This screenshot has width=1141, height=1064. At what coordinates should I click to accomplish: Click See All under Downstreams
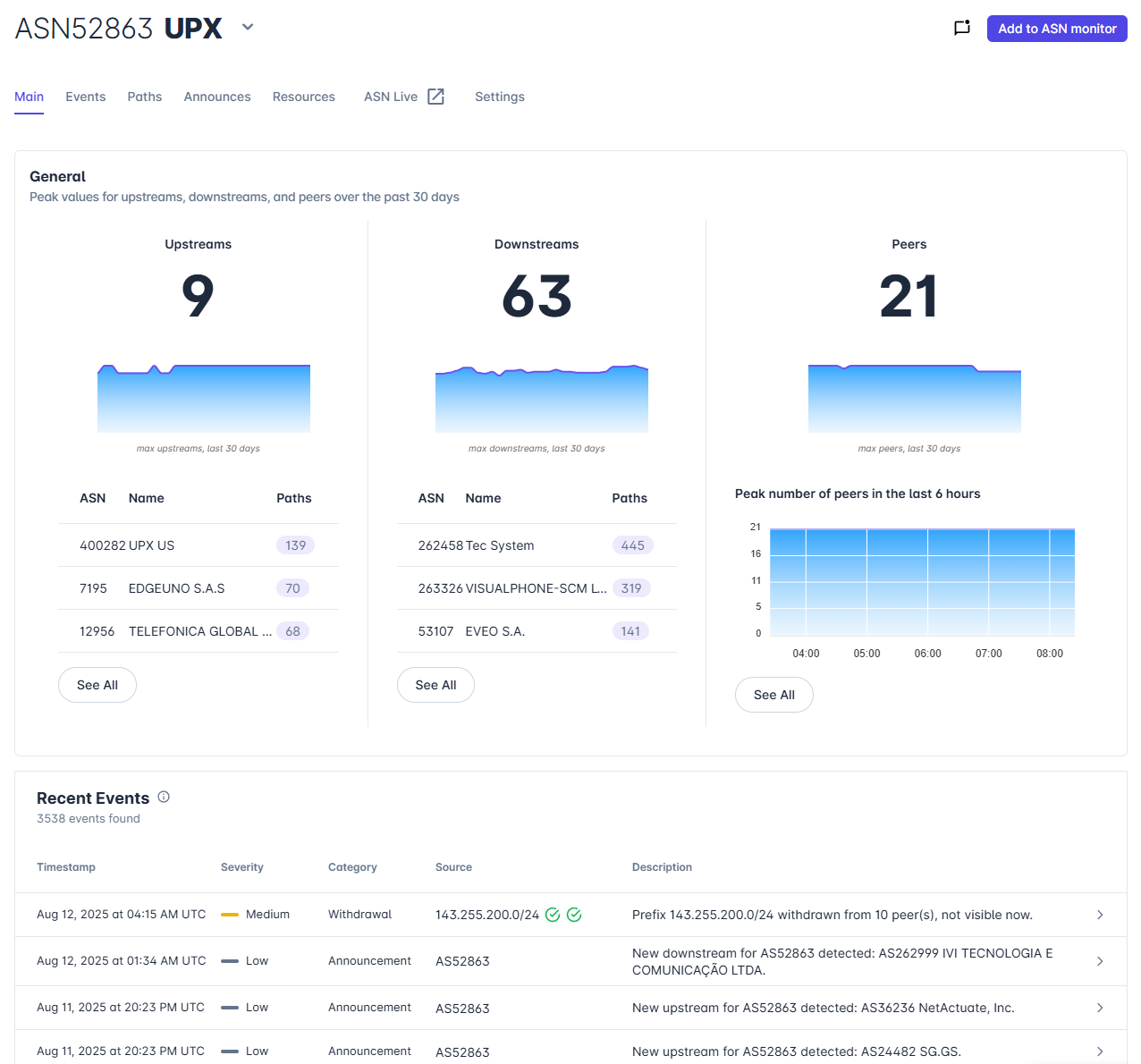point(435,685)
